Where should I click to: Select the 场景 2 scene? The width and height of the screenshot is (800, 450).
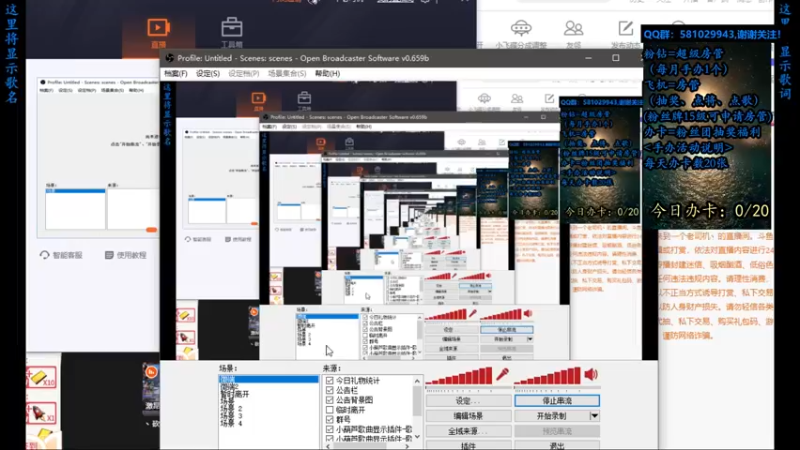pos(231,409)
